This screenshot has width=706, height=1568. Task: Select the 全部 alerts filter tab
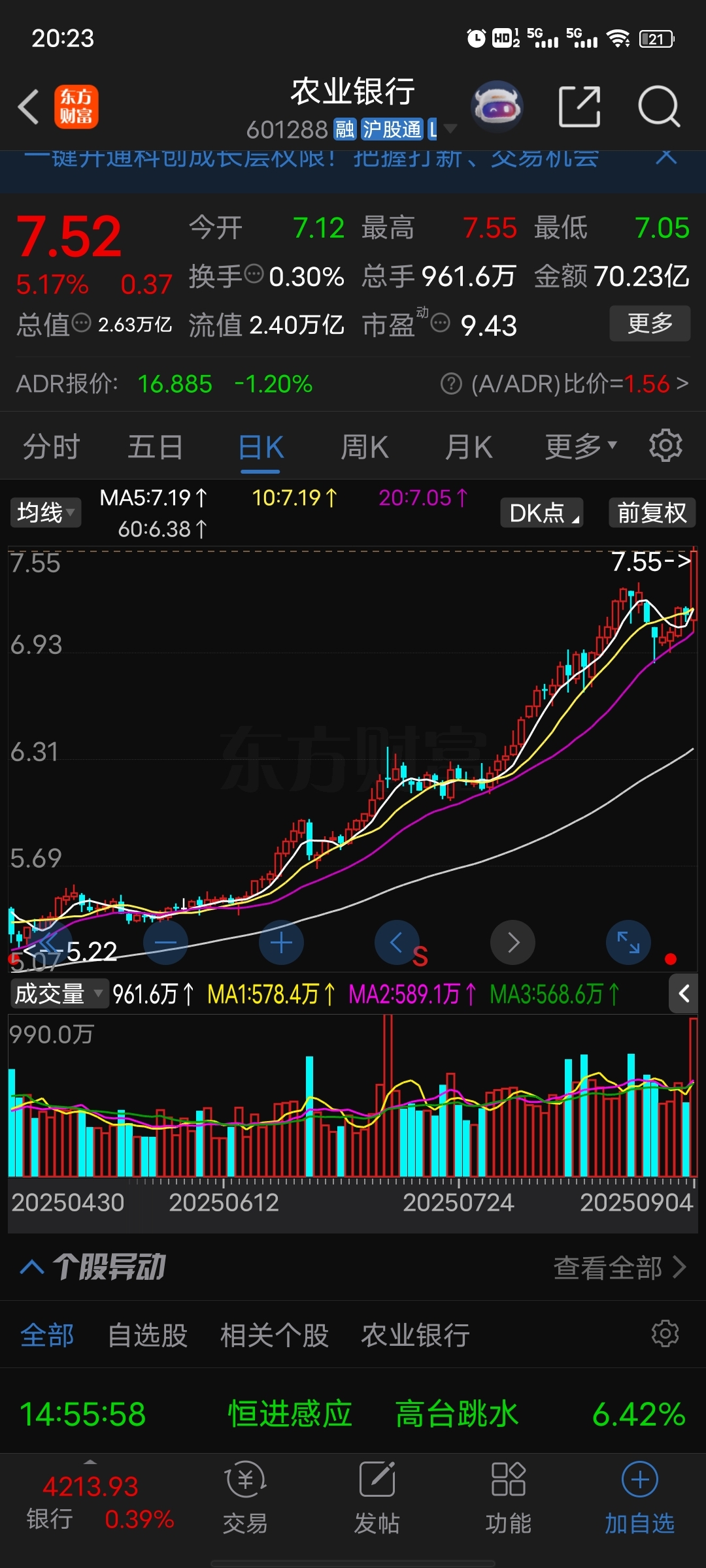[47, 1335]
